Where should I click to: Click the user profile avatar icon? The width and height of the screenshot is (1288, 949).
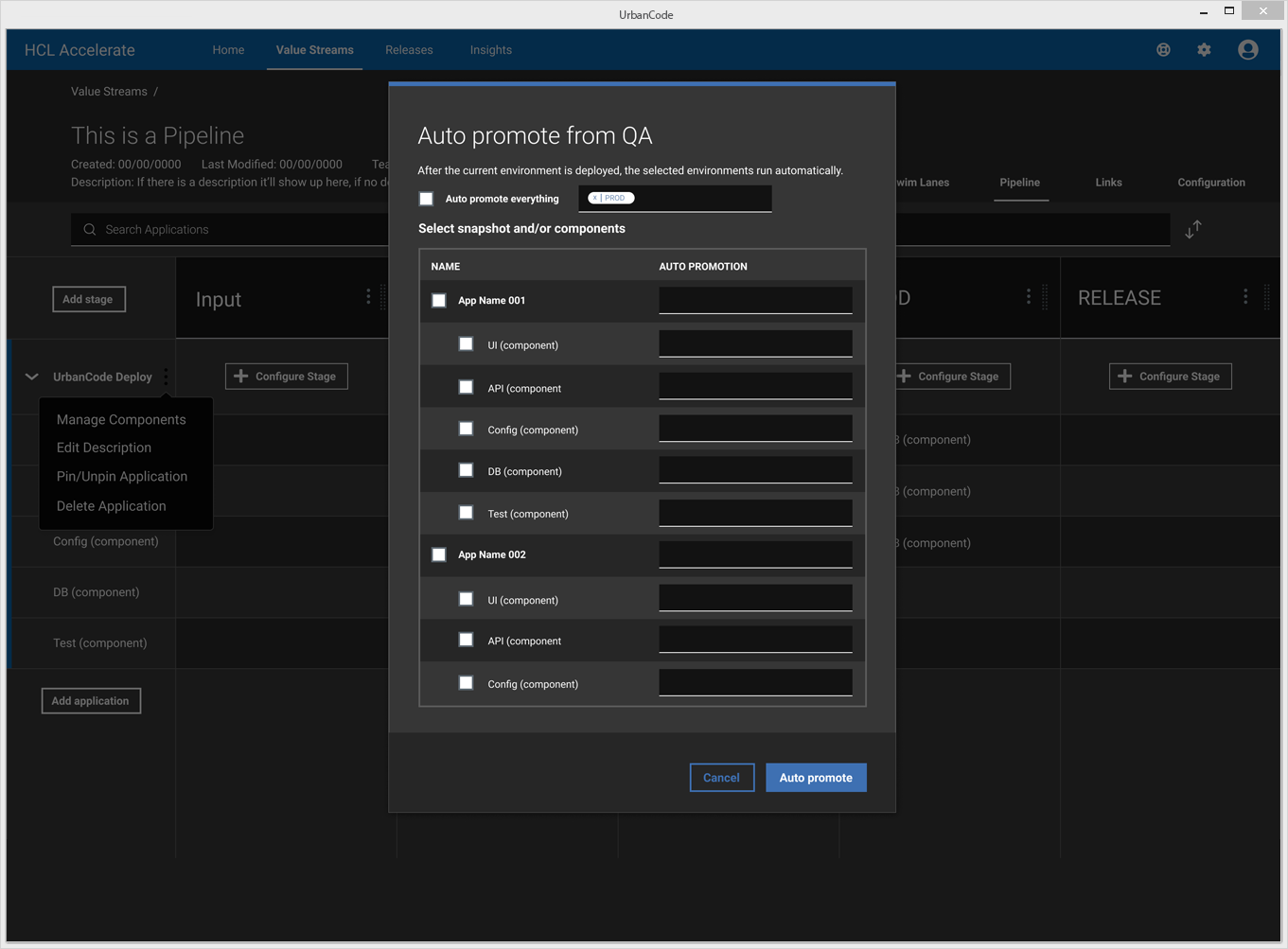(x=1247, y=50)
